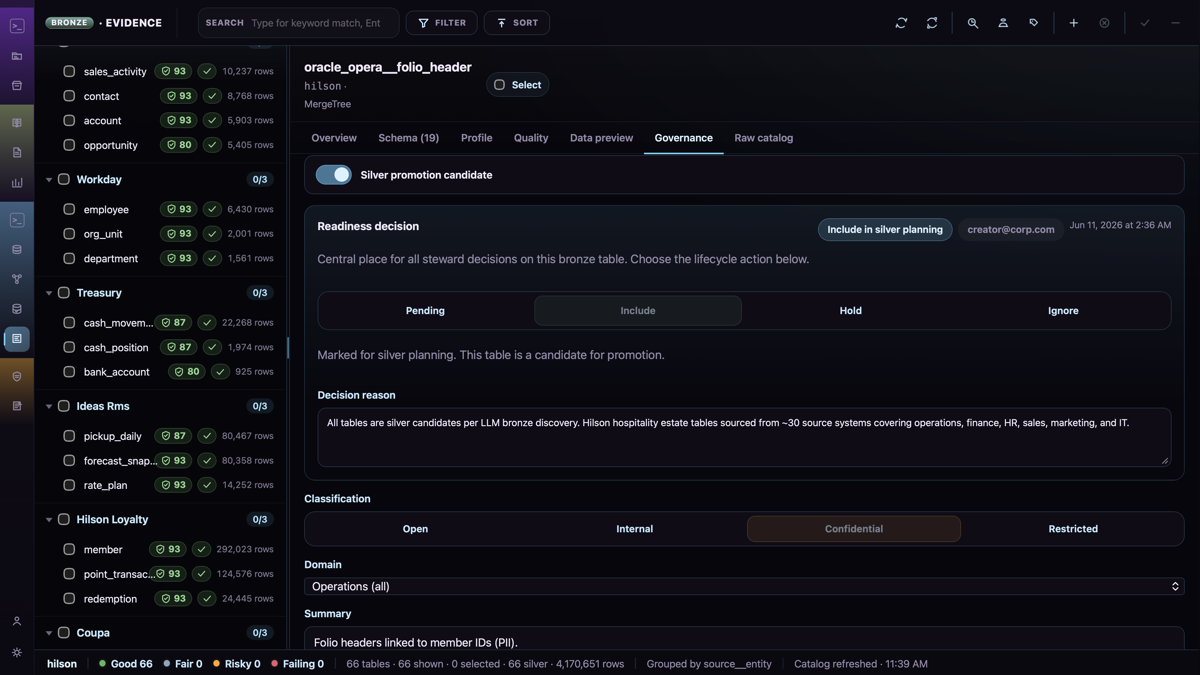1200x675 pixels.
Task: Set the readiness decision to Hold
Action: (851, 311)
